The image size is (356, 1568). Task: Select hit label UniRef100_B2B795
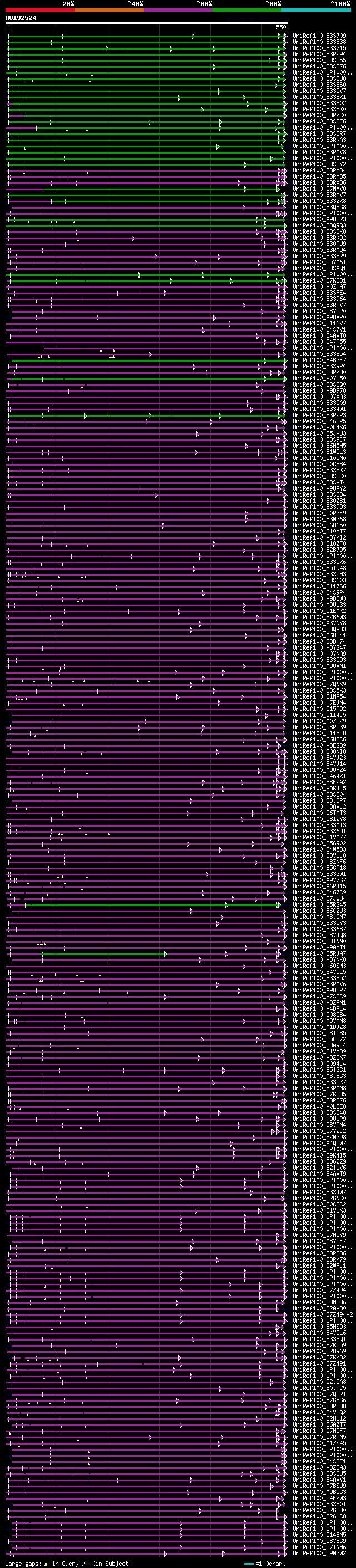pyautogui.click(x=319, y=550)
